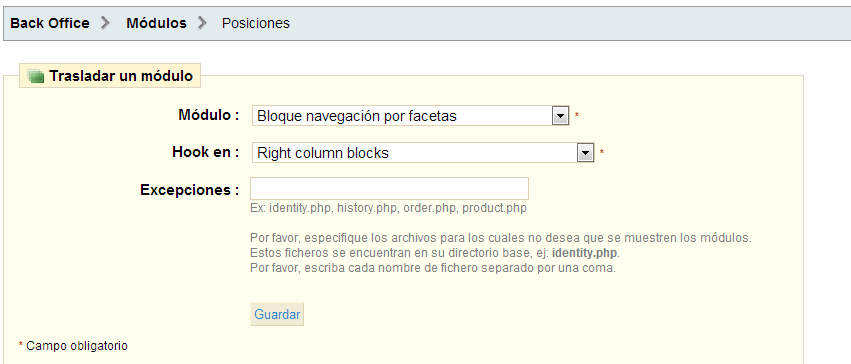Click the Módulo : field label
This screenshot has width=851, height=364.
click(209, 115)
